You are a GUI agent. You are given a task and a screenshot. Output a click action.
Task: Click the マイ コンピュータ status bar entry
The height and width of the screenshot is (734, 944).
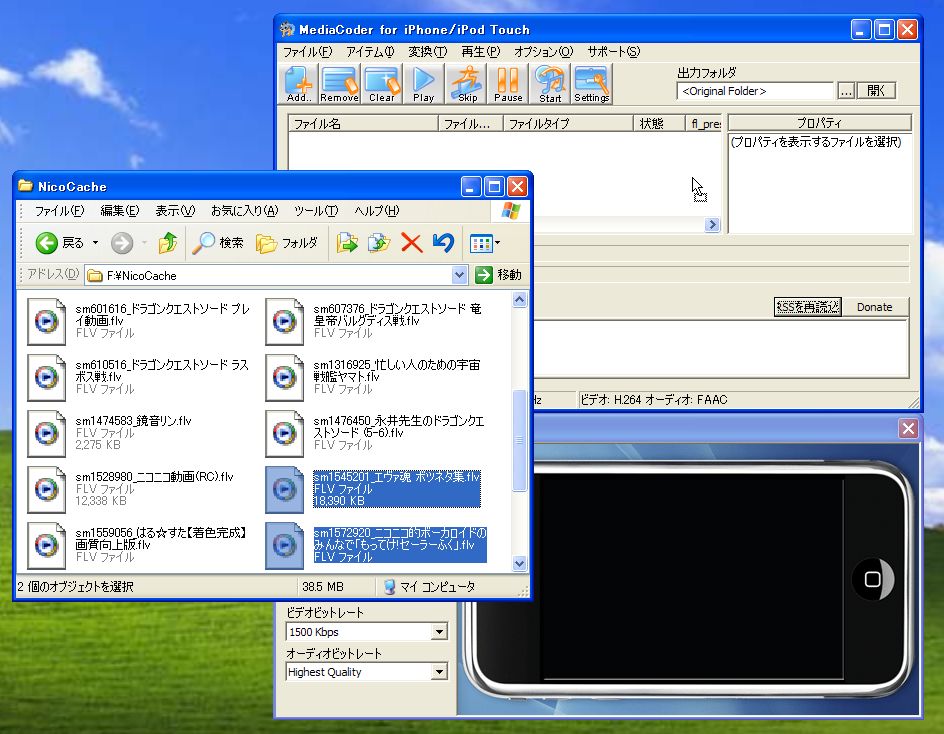tap(430, 586)
